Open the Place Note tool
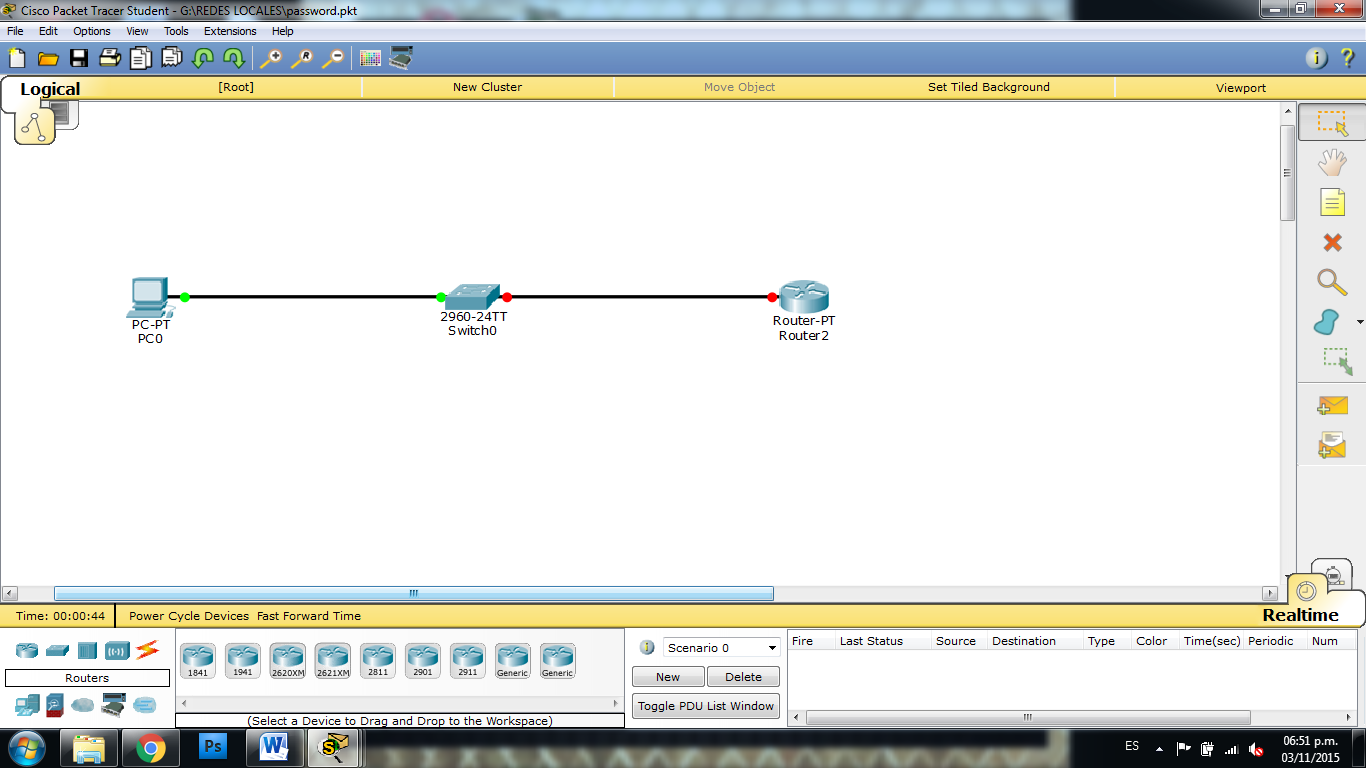The width and height of the screenshot is (1366, 768). 1332,202
